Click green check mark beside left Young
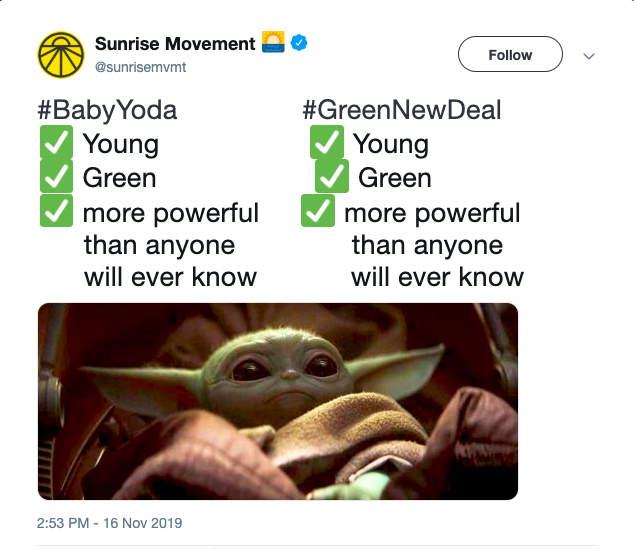This screenshot has width=634, height=550. [56, 144]
